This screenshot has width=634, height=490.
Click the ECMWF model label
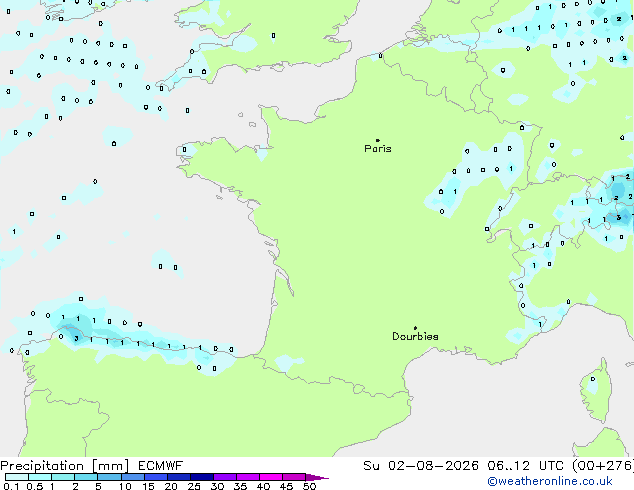(x=161, y=466)
